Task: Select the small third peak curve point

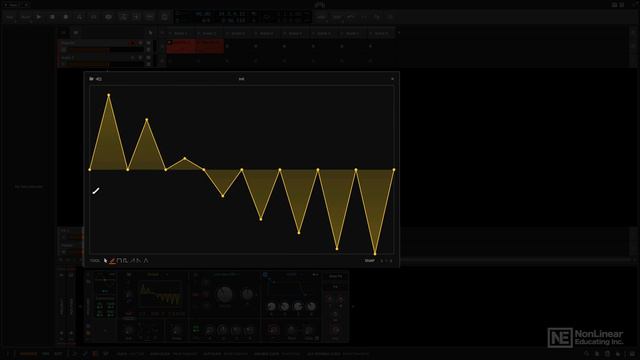Action: click(184, 158)
